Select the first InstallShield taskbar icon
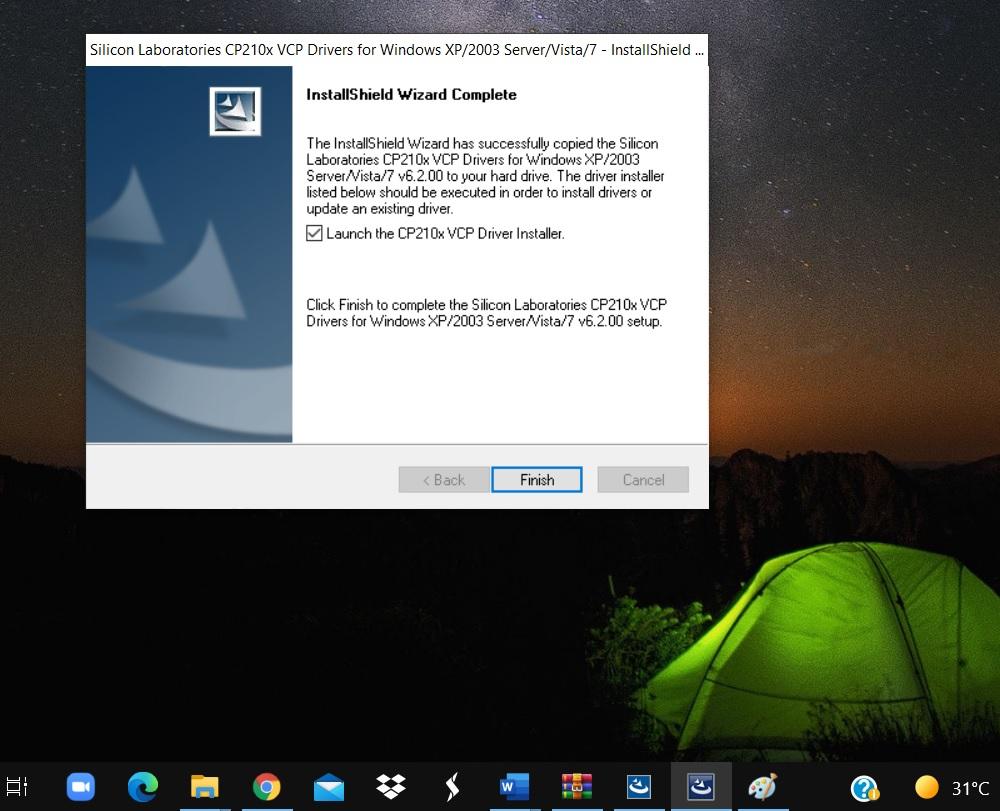Image resolution: width=1000 pixels, height=811 pixels. [638, 787]
